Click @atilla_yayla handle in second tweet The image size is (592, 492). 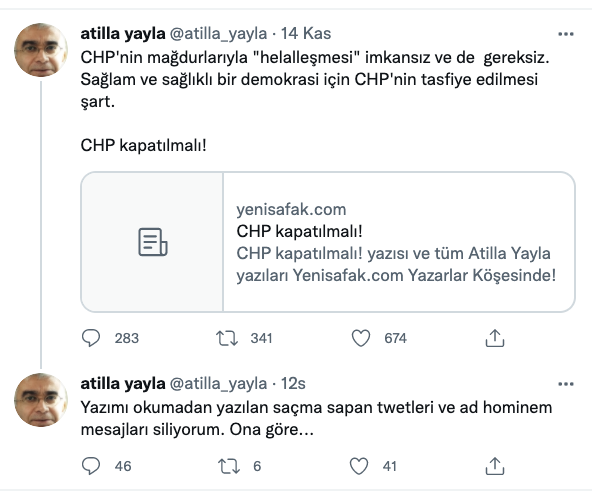coord(218,384)
